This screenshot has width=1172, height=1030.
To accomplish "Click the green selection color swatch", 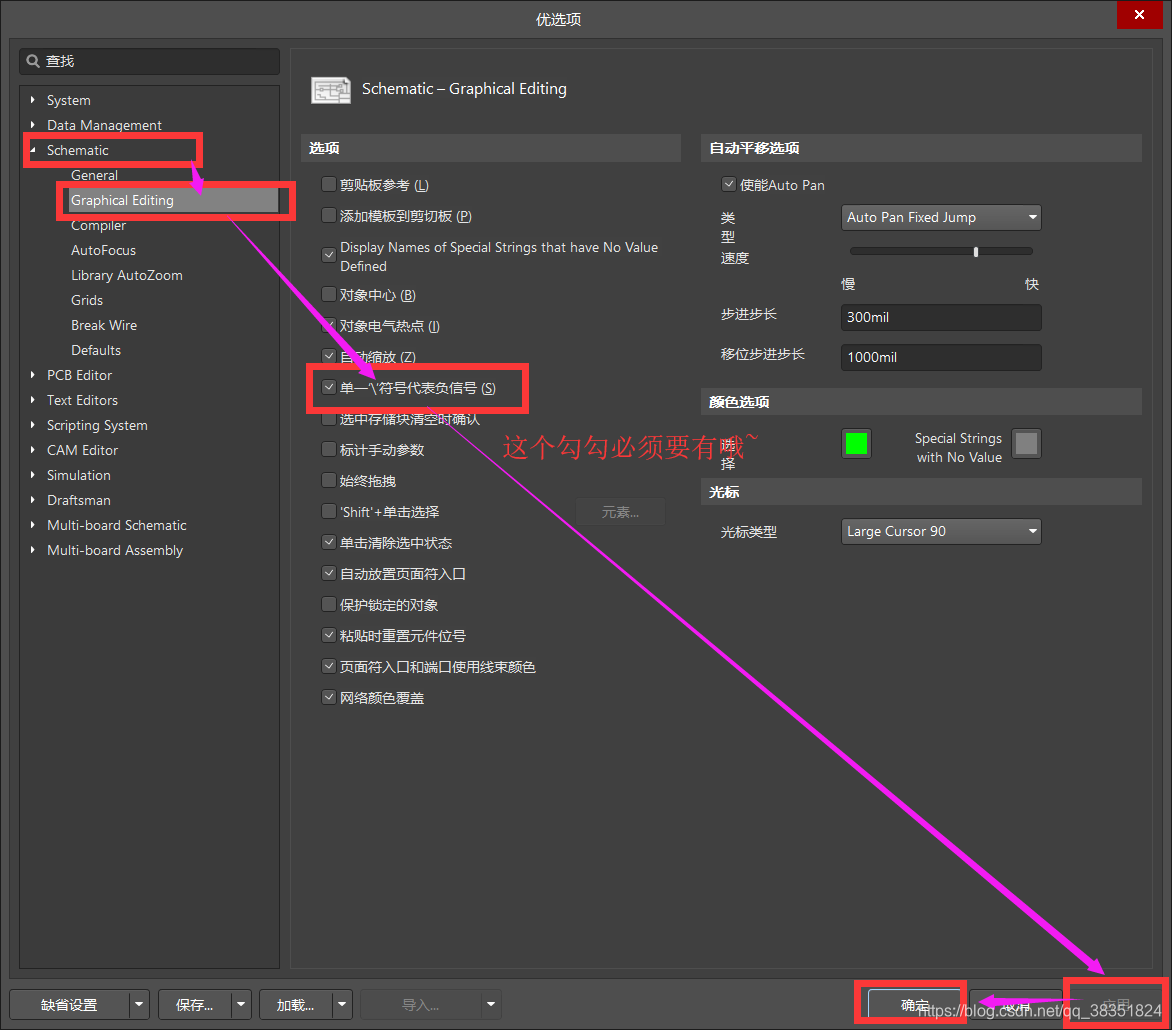I will tap(856, 444).
